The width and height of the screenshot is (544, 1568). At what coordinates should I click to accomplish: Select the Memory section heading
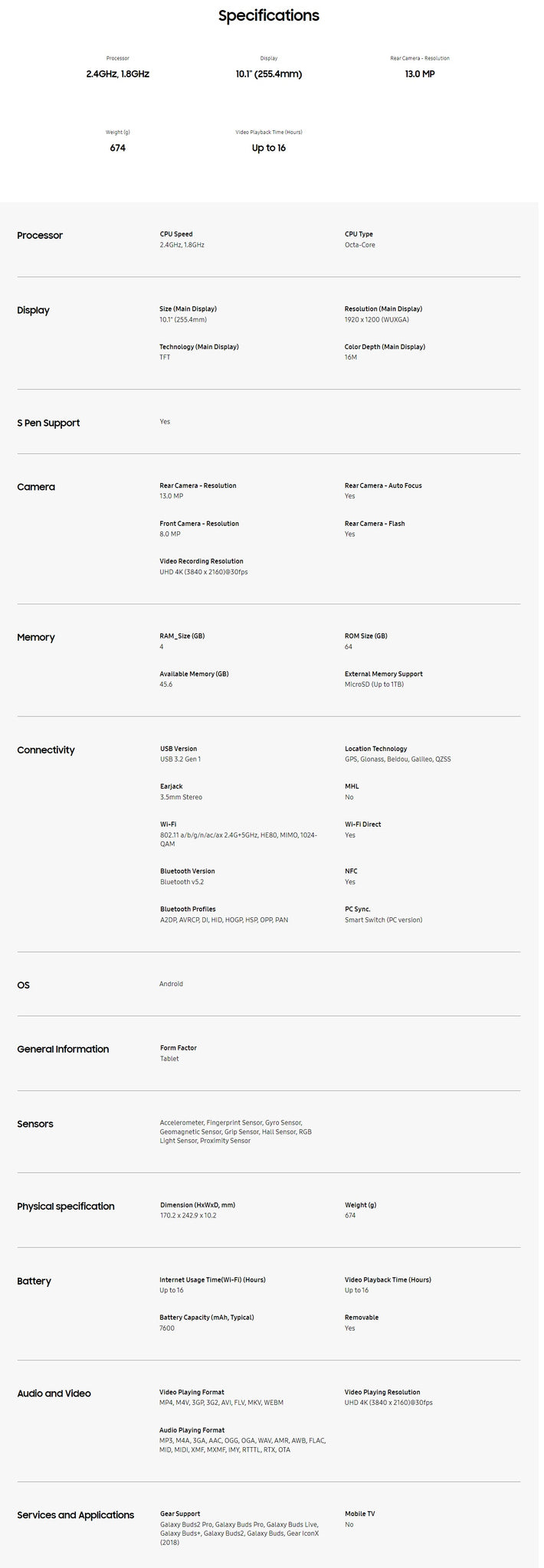point(36,638)
